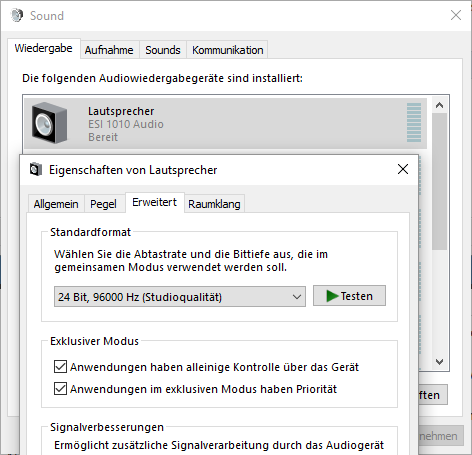Open the 24 Bit, 96000 Hz format dropdown
This screenshot has height=455, width=472.
[x=180, y=296]
